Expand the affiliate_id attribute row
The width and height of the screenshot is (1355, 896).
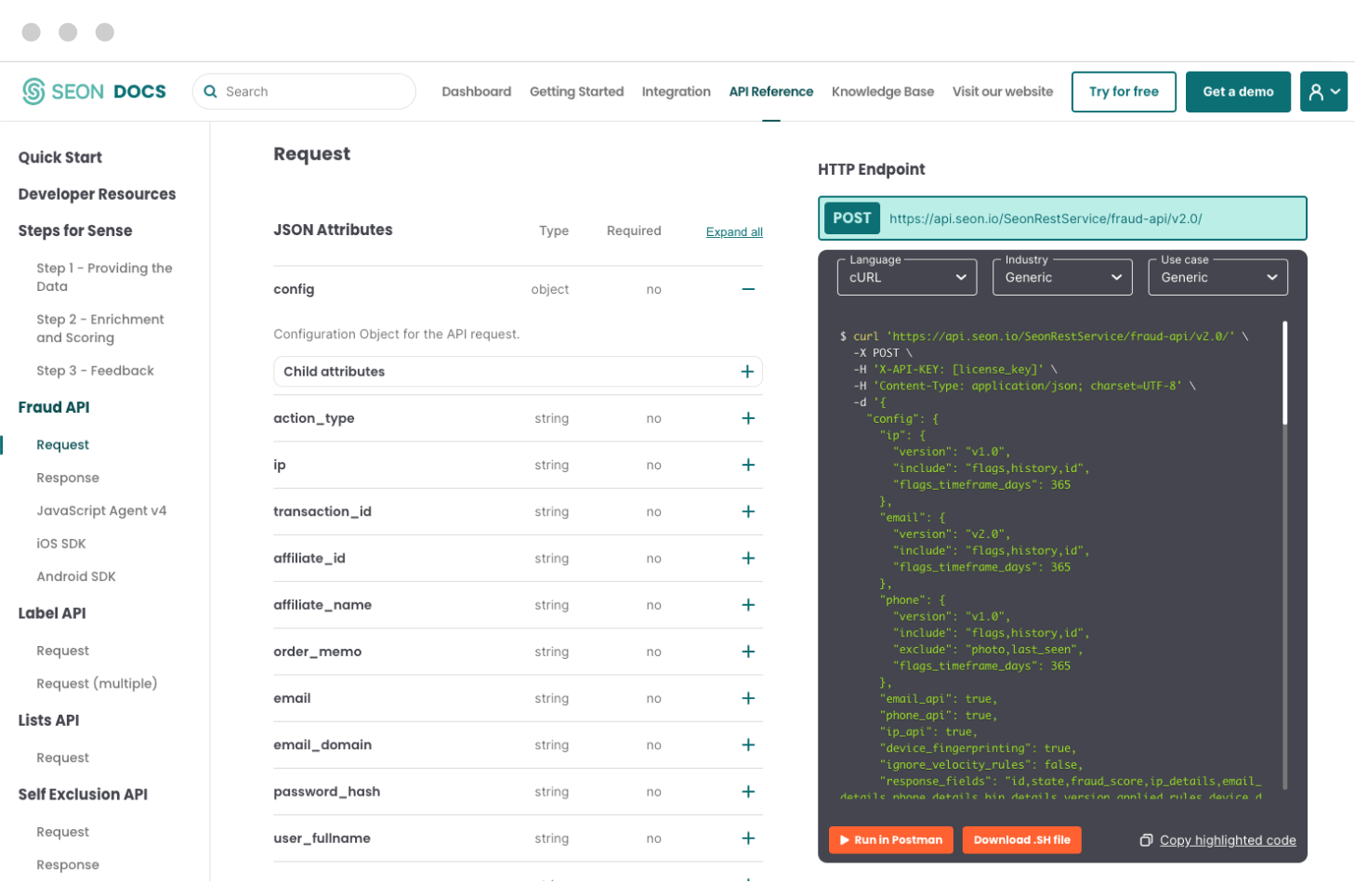pyautogui.click(x=748, y=558)
